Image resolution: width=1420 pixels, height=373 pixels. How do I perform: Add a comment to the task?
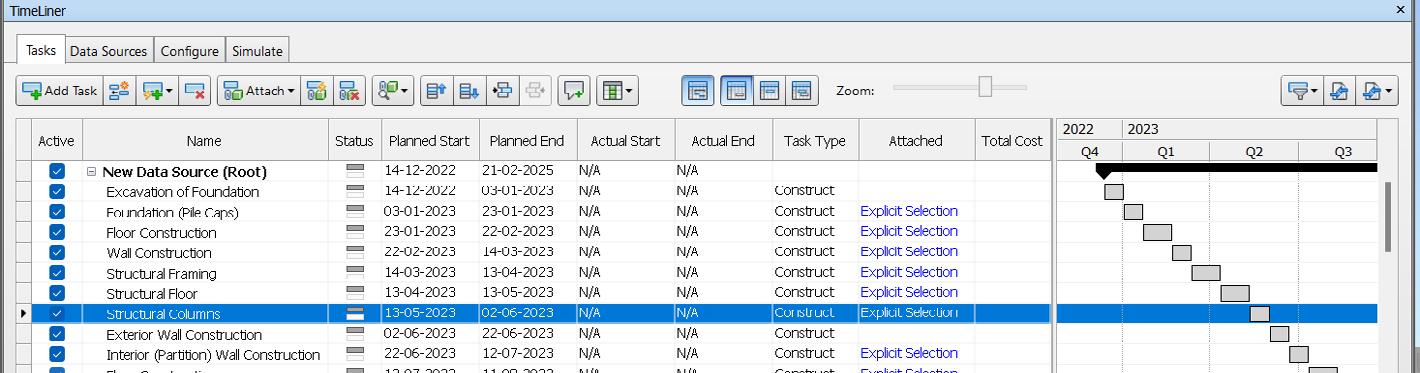pyautogui.click(x=573, y=91)
